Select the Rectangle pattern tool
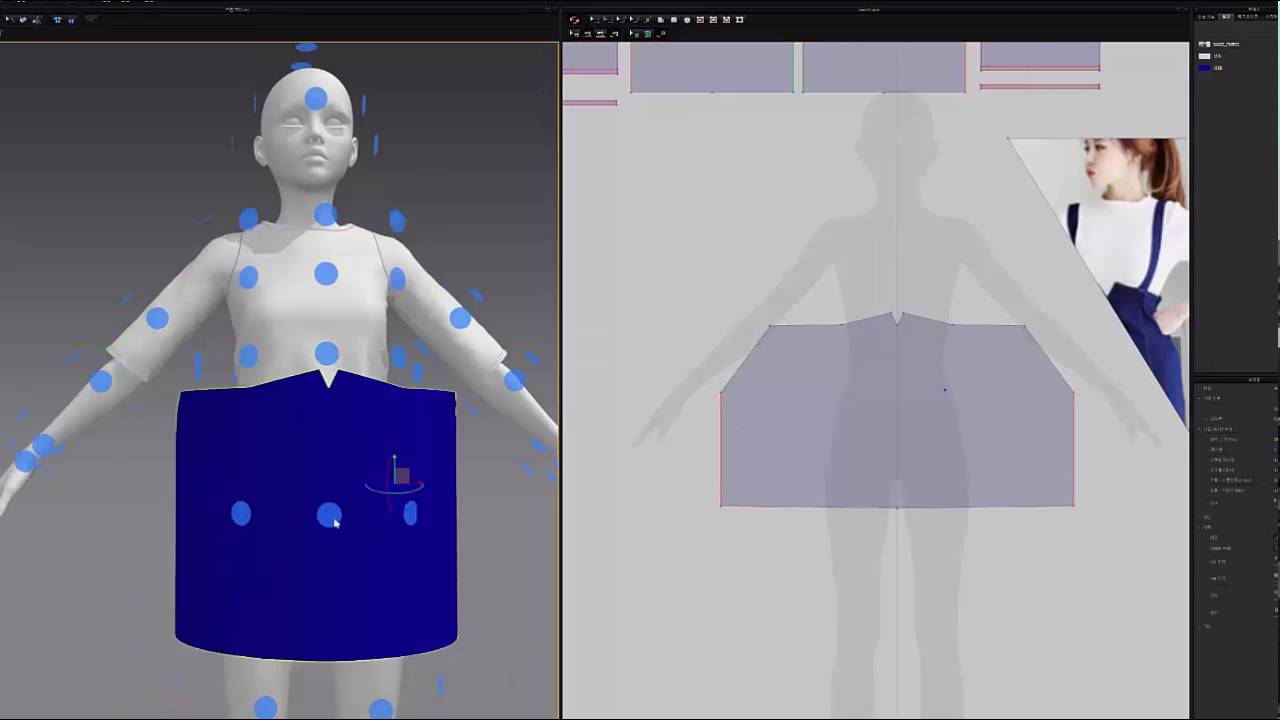Screen dimensions: 1280x720 (674, 20)
